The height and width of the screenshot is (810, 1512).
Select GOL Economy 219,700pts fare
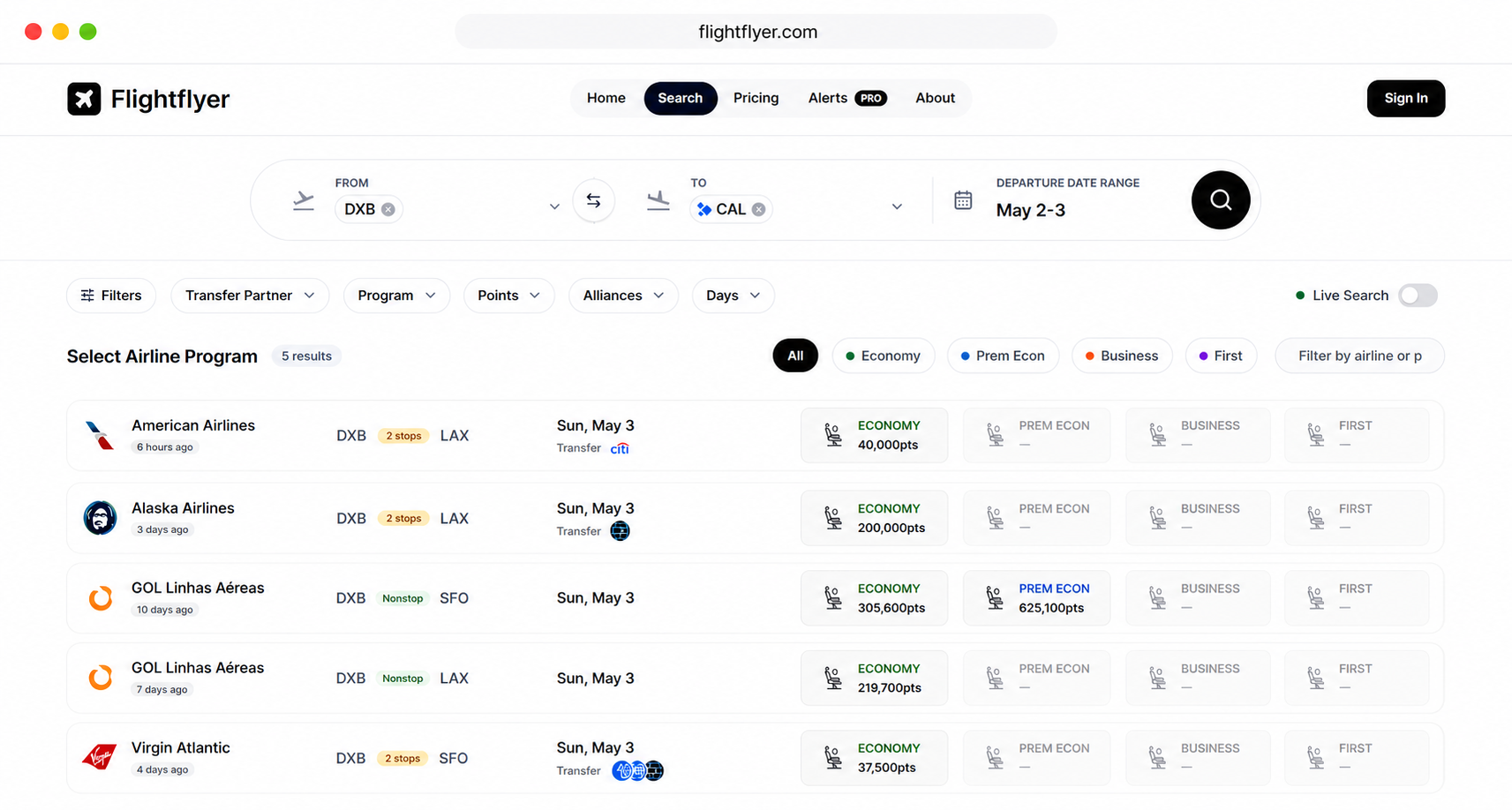click(x=874, y=678)
